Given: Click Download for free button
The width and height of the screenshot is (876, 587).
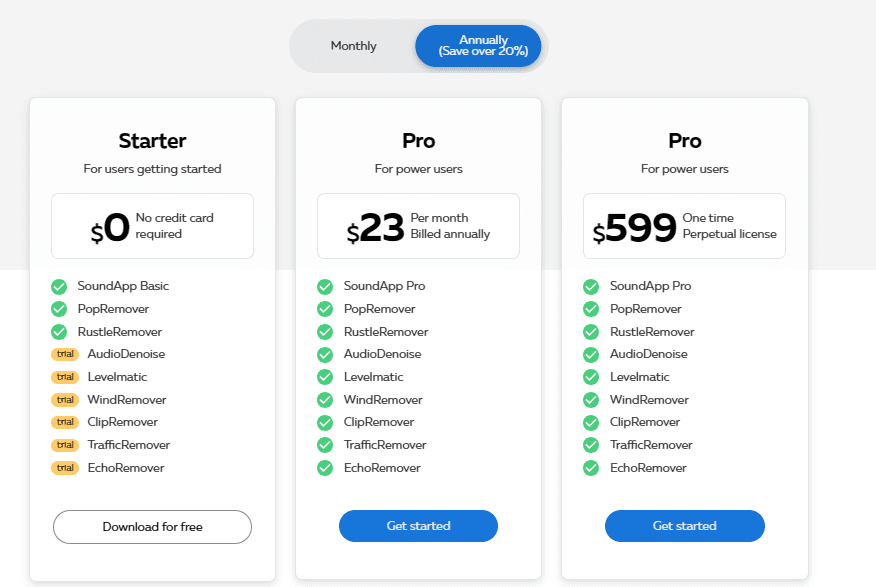Looking at the screenshot, I should (x=153, y=527).
